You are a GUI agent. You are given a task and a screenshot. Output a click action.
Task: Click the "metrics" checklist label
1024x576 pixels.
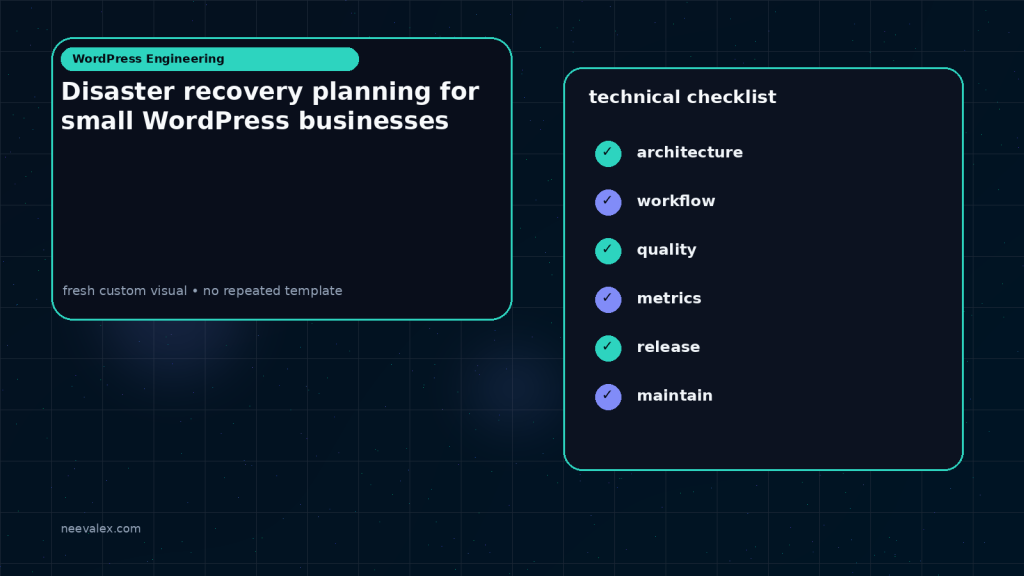tap(669, 298)
